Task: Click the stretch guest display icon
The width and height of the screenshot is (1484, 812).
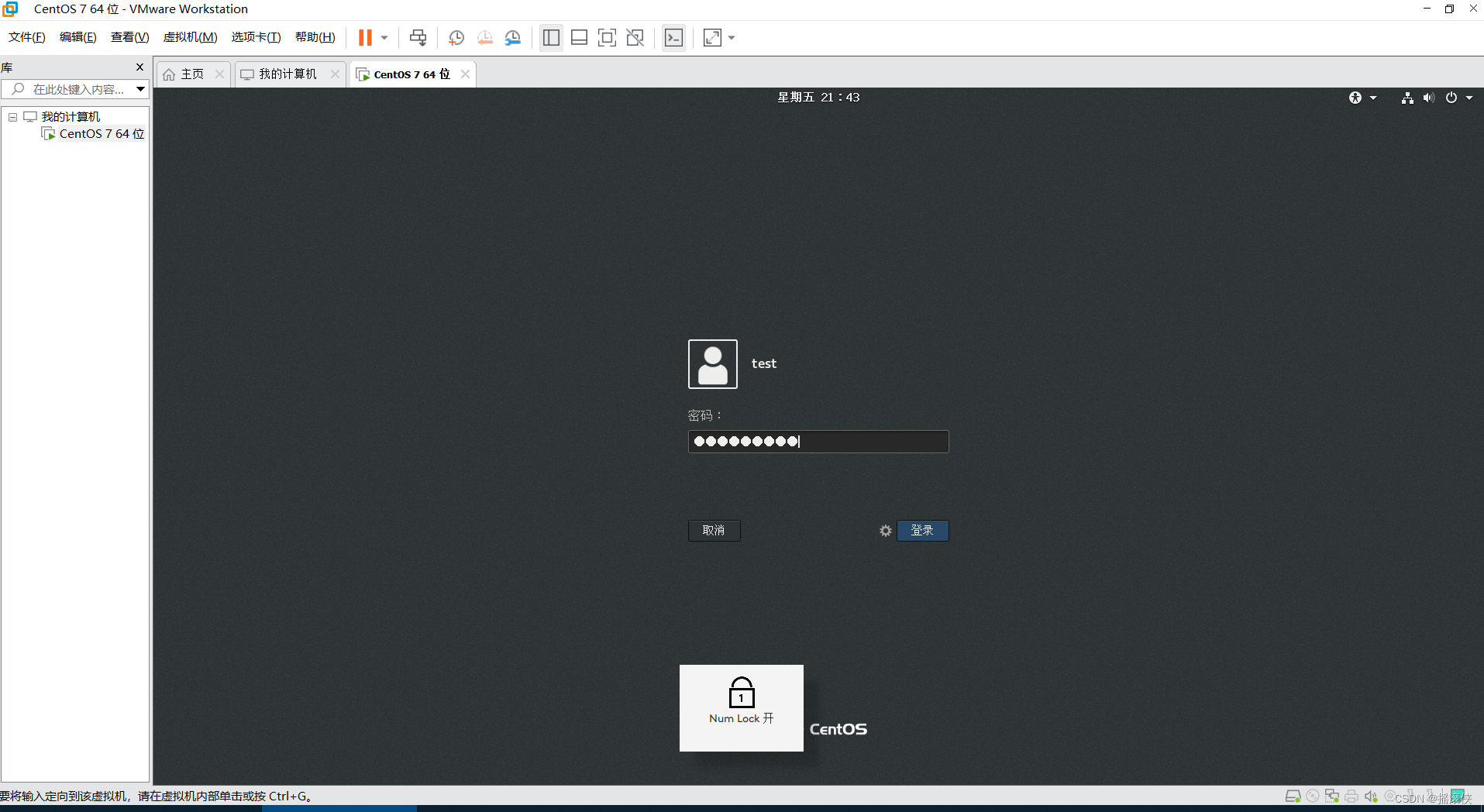Action: click(712, 37)
